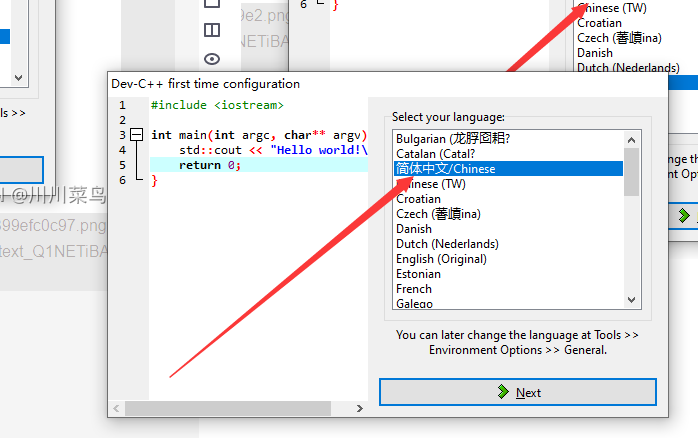Click code preview scroll right arrow
Screen dimensions: 698x438
click(x=360, y=408)
